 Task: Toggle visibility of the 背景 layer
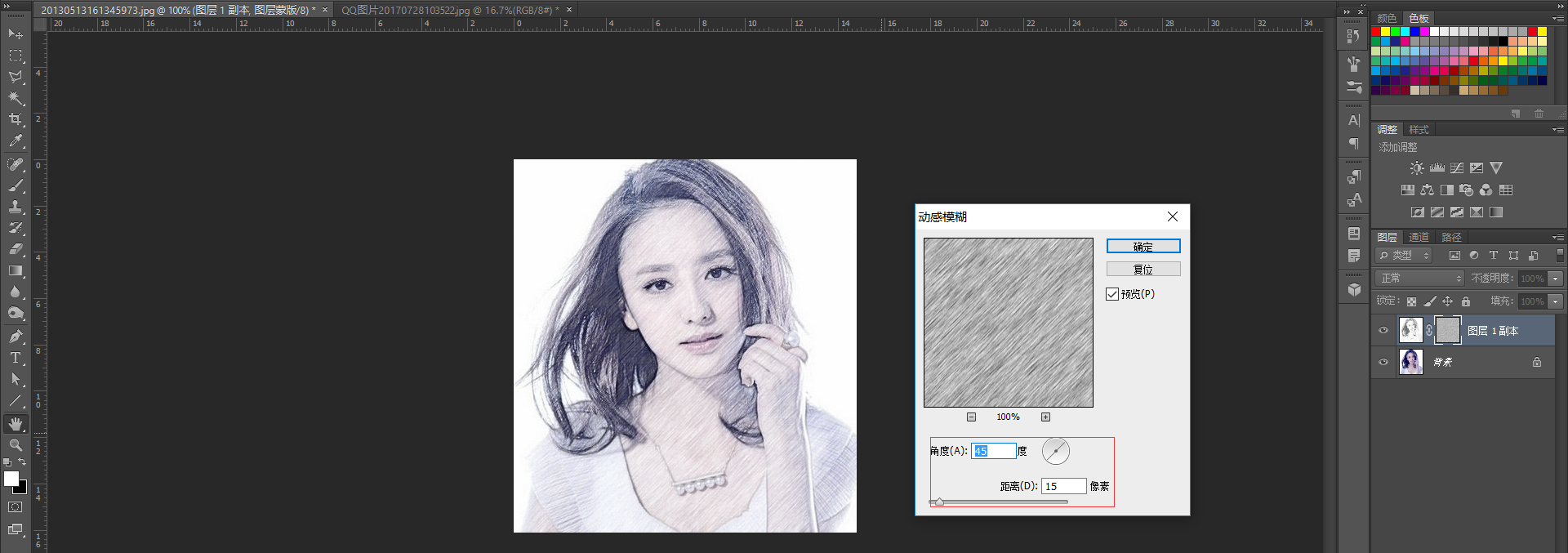tap(1383, 362)
